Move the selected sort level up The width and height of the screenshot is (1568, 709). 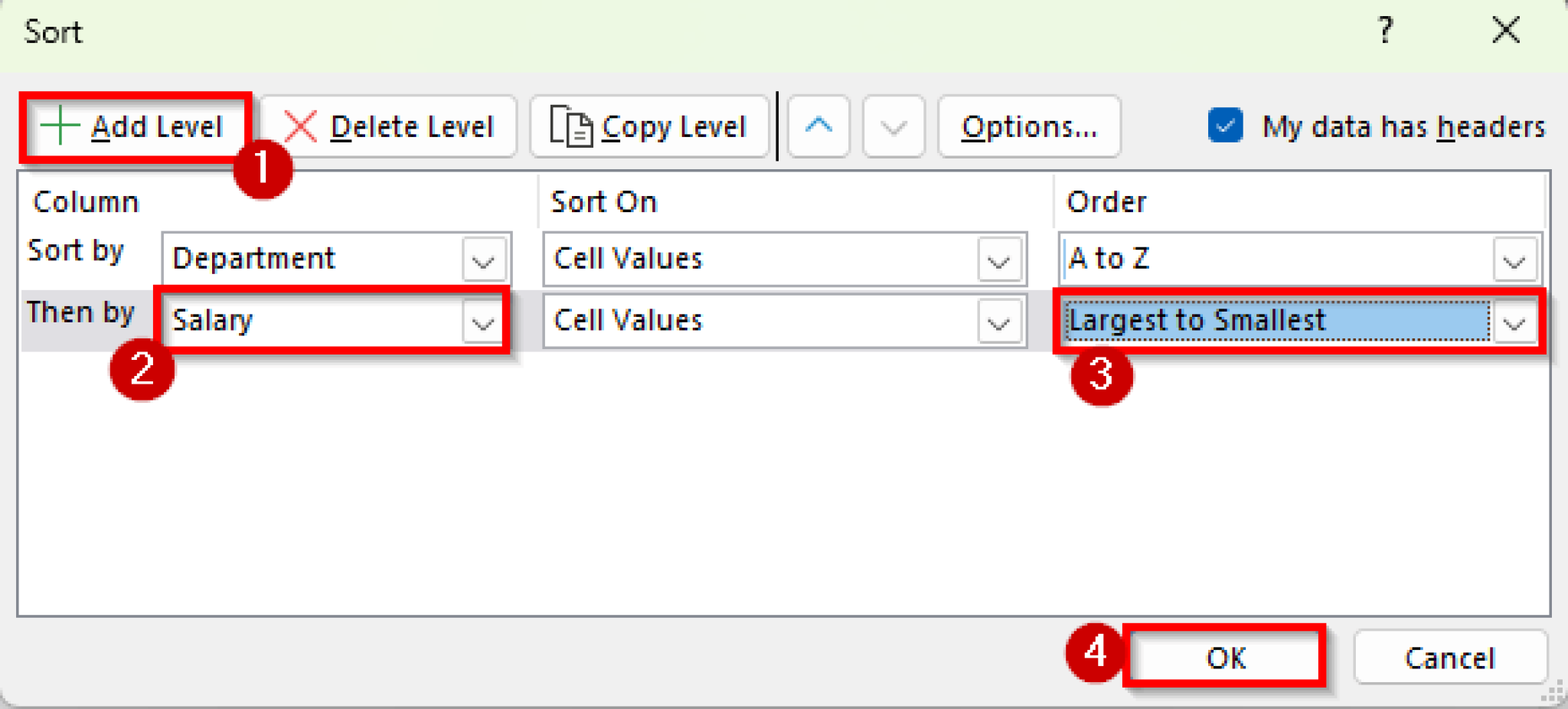(818, 126)
